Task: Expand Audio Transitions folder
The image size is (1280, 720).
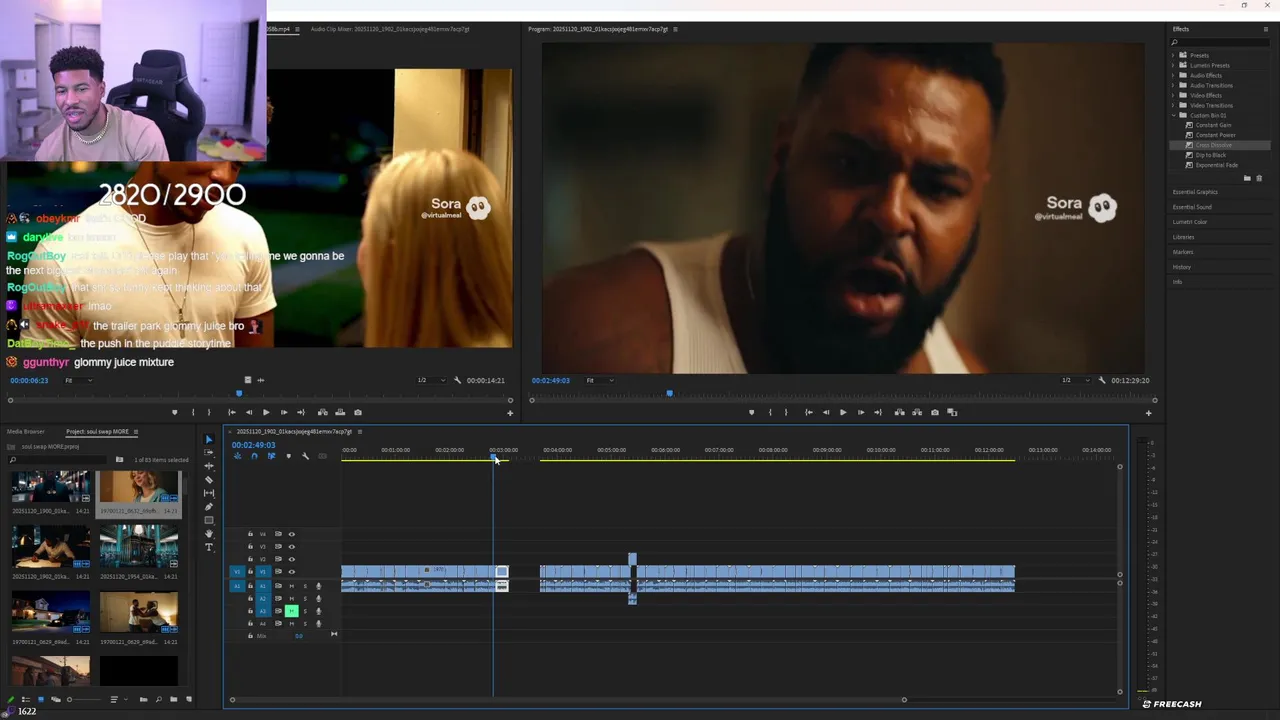Action: 1173,85
